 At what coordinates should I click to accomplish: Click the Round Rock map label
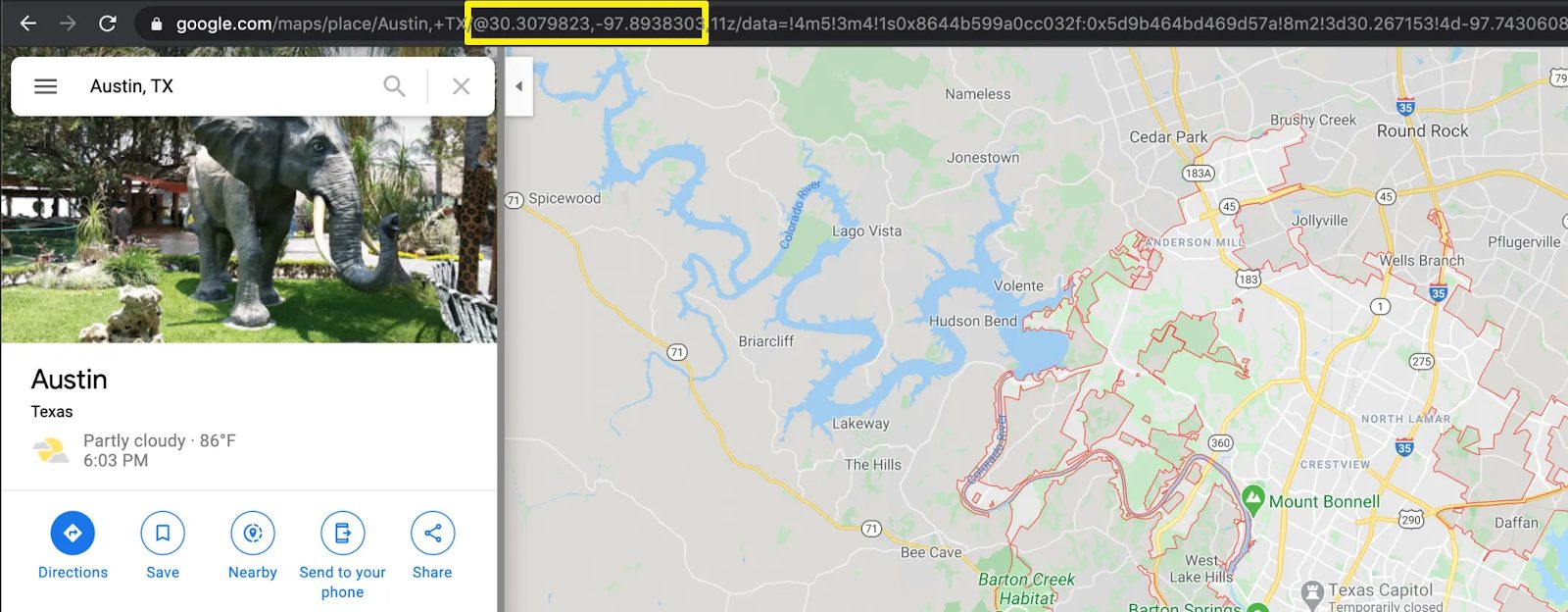[1422, 131]
